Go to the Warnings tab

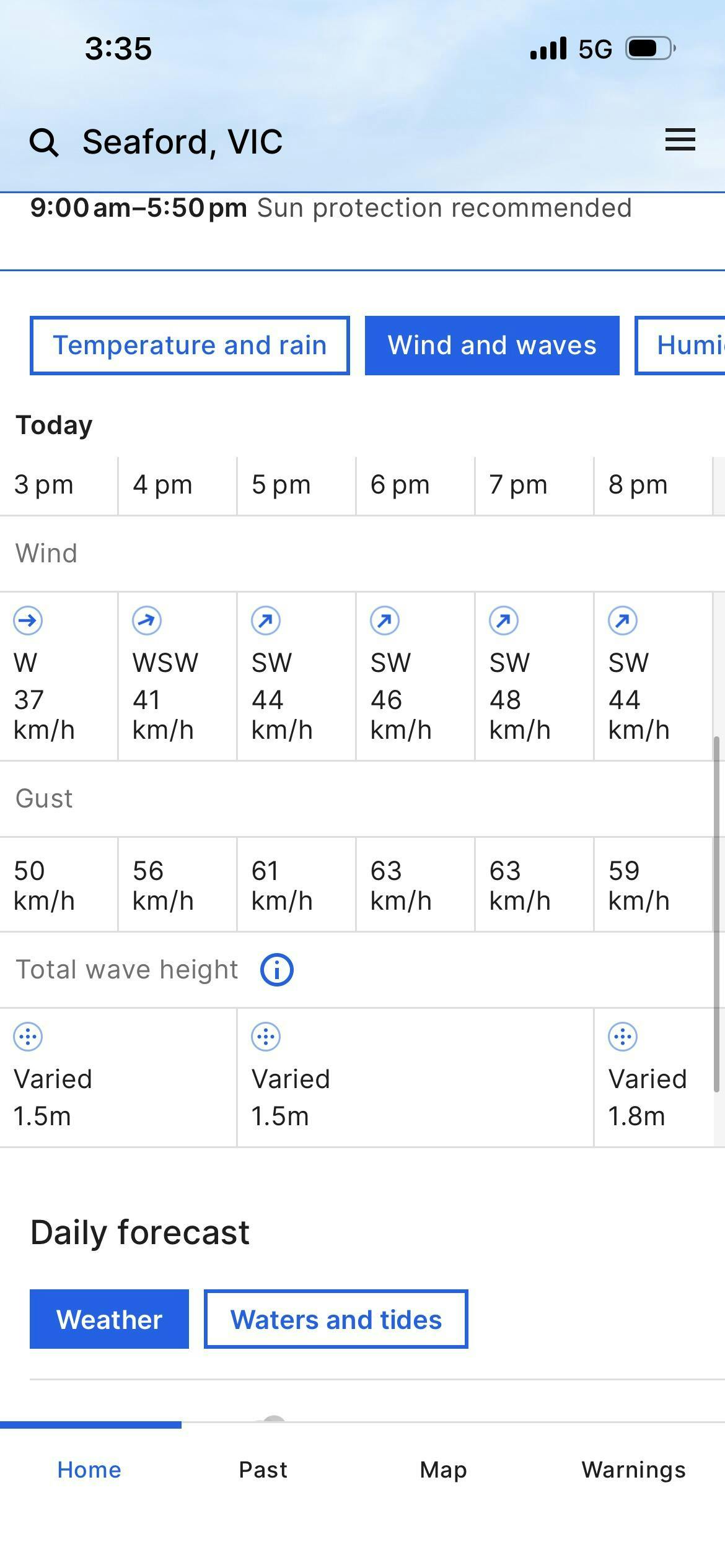(x=633, y=1470)
